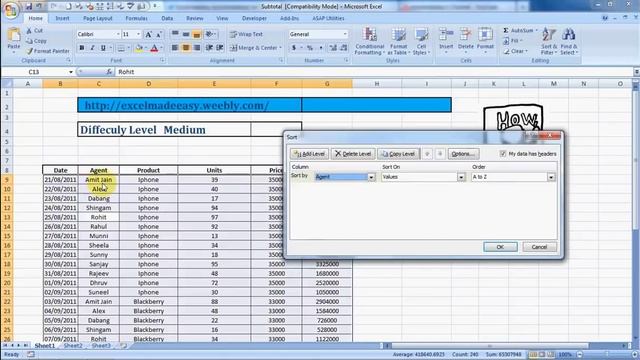
Task: Click column H header
Action: (x=377, y=84)
